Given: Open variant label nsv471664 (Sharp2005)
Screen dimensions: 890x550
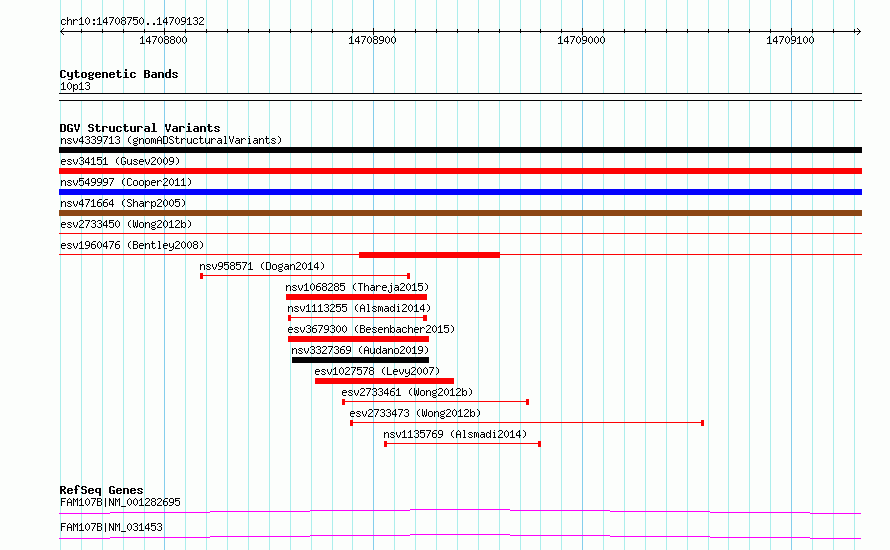Looking at the screenshot, I should point(123,203).
